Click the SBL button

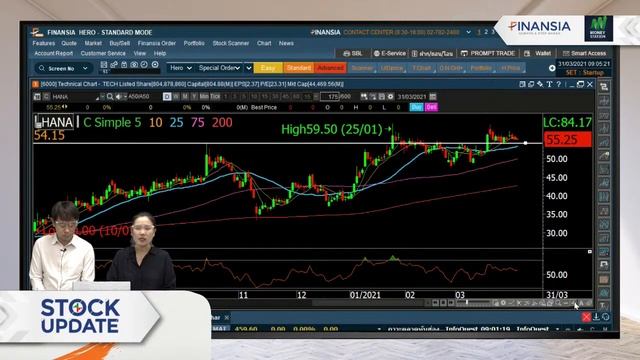point(353,53)
